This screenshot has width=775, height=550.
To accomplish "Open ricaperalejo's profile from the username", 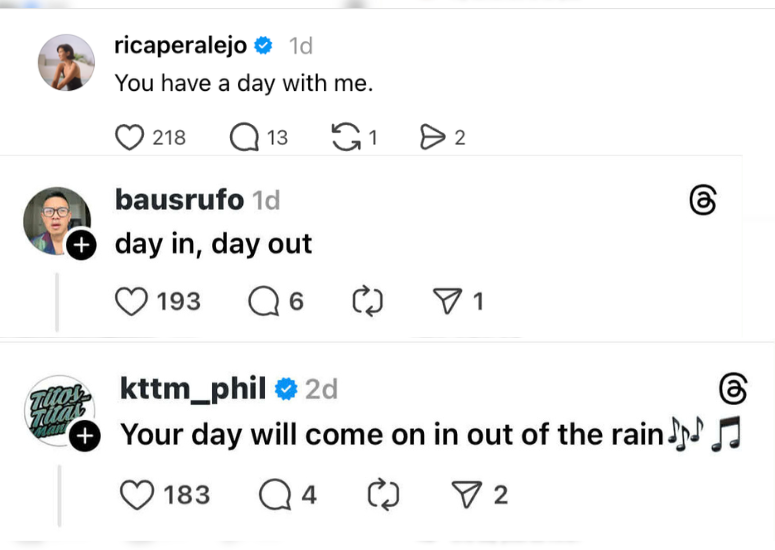I will [x=181, y=46].
